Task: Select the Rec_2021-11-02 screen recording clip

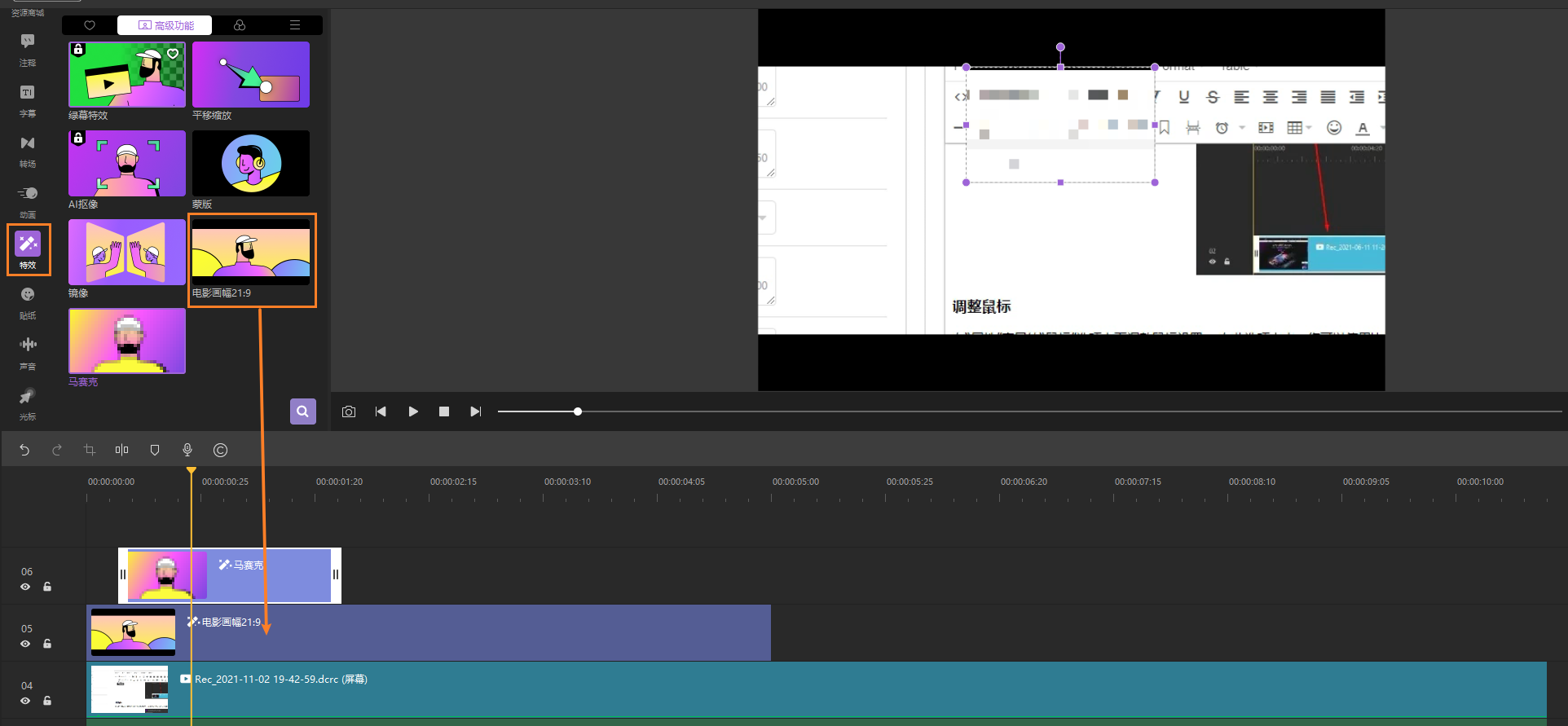Action: pos(817,689)
